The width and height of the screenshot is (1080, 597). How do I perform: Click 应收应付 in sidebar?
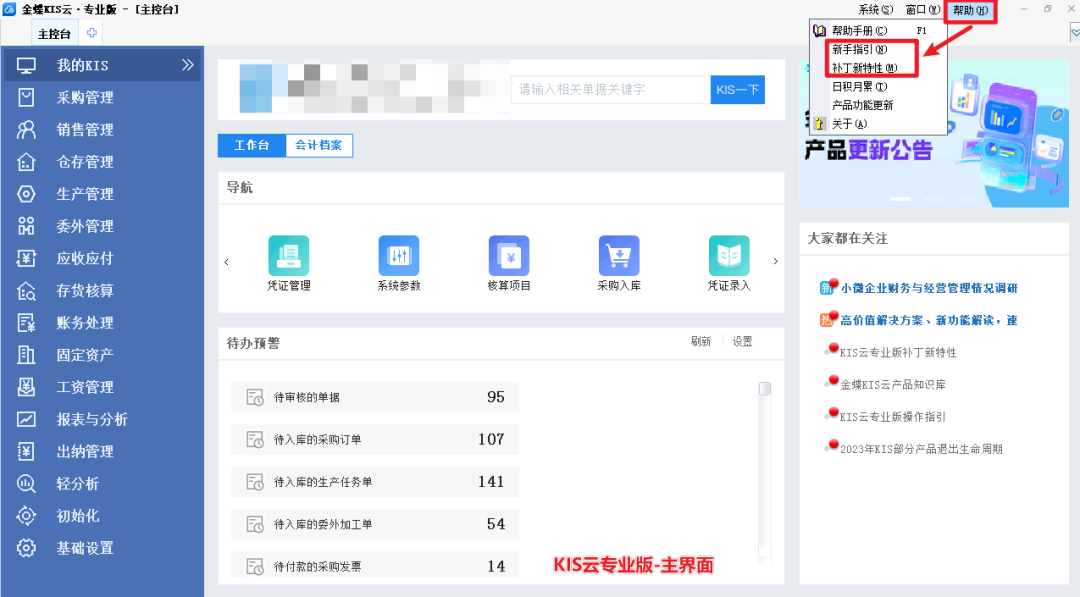coord(85,258)
